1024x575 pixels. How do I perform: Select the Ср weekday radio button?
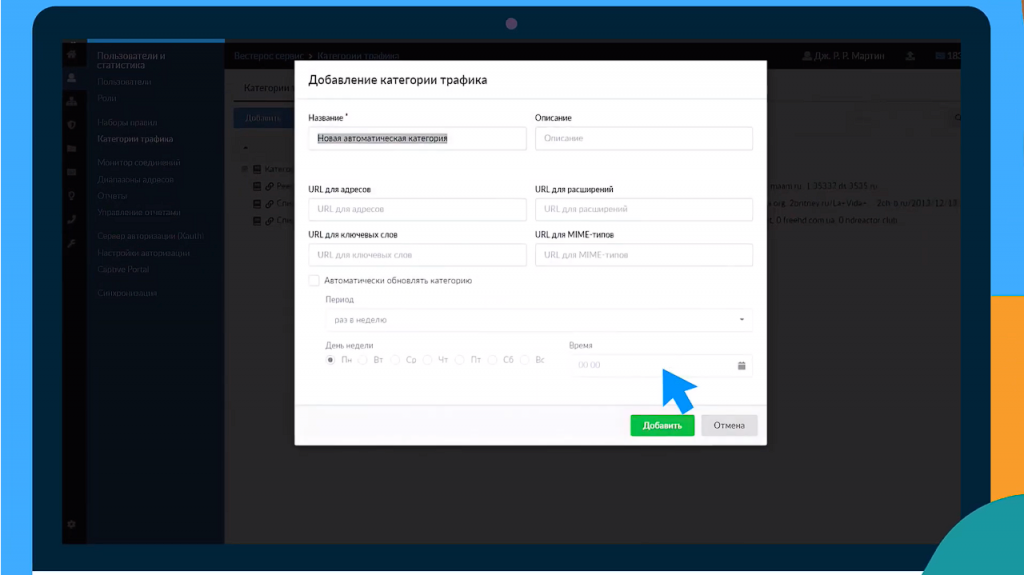click(395, 360)
